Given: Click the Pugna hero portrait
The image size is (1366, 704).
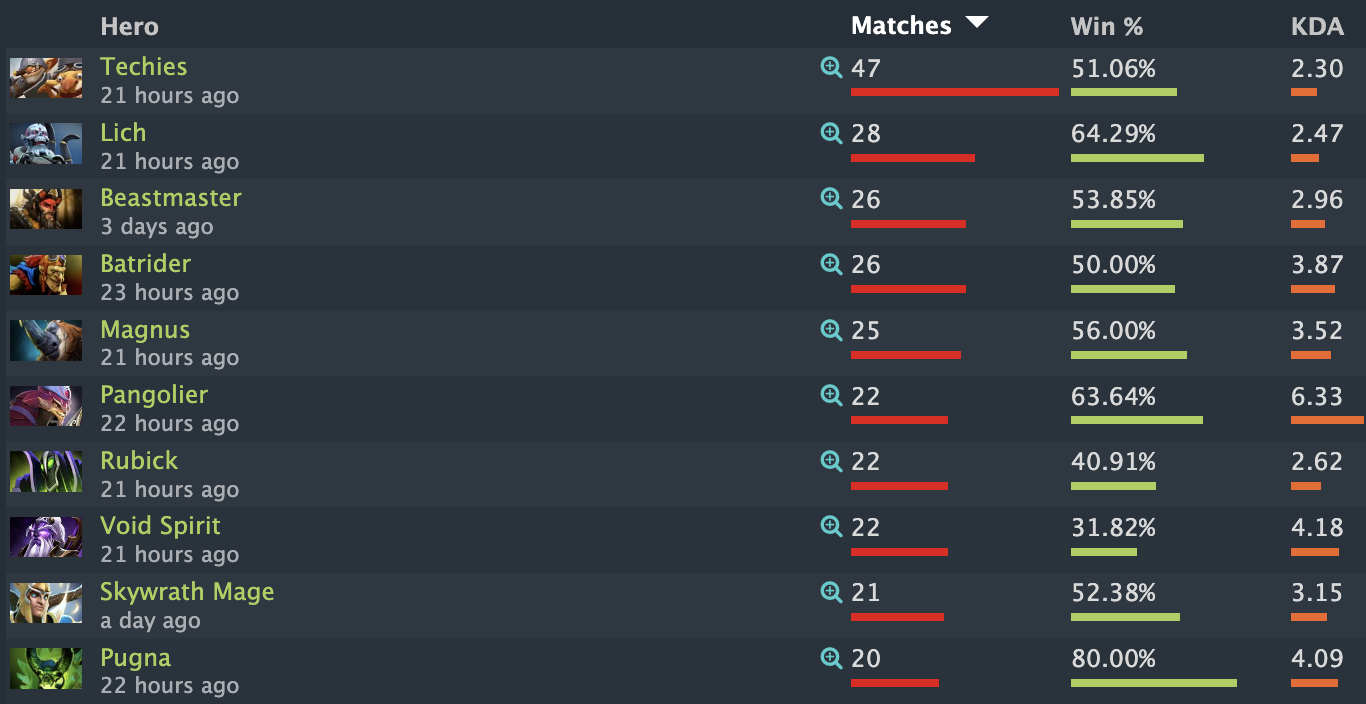Looking at the screenshot, I should point(46,668).
